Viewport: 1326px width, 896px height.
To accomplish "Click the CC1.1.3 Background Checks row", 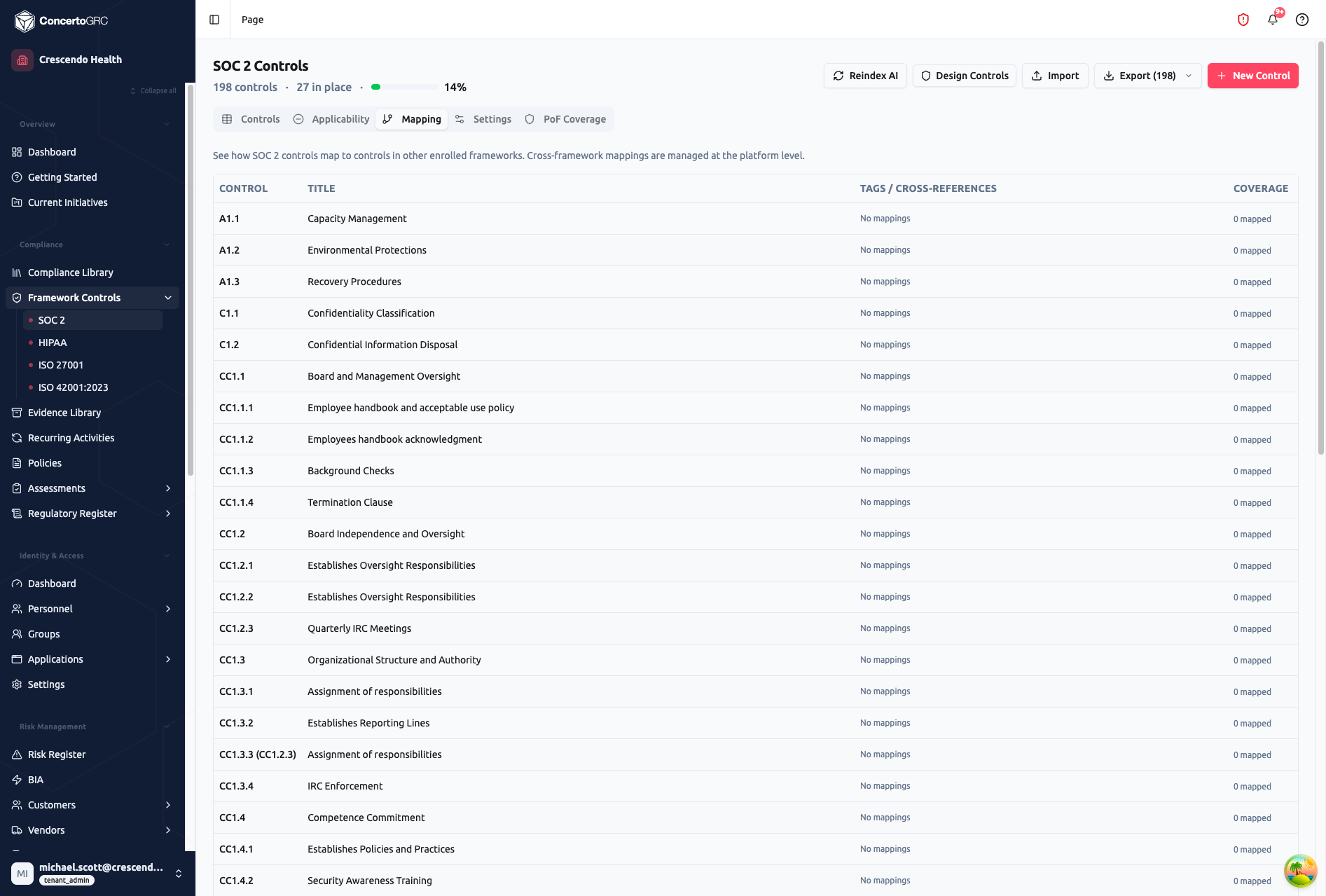I will pos(755,471).
